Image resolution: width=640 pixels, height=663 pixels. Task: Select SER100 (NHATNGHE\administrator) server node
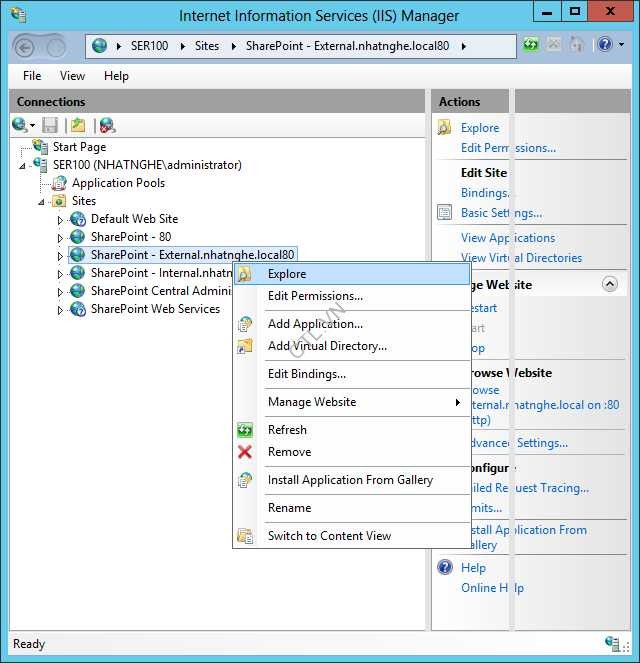point(147,165)
